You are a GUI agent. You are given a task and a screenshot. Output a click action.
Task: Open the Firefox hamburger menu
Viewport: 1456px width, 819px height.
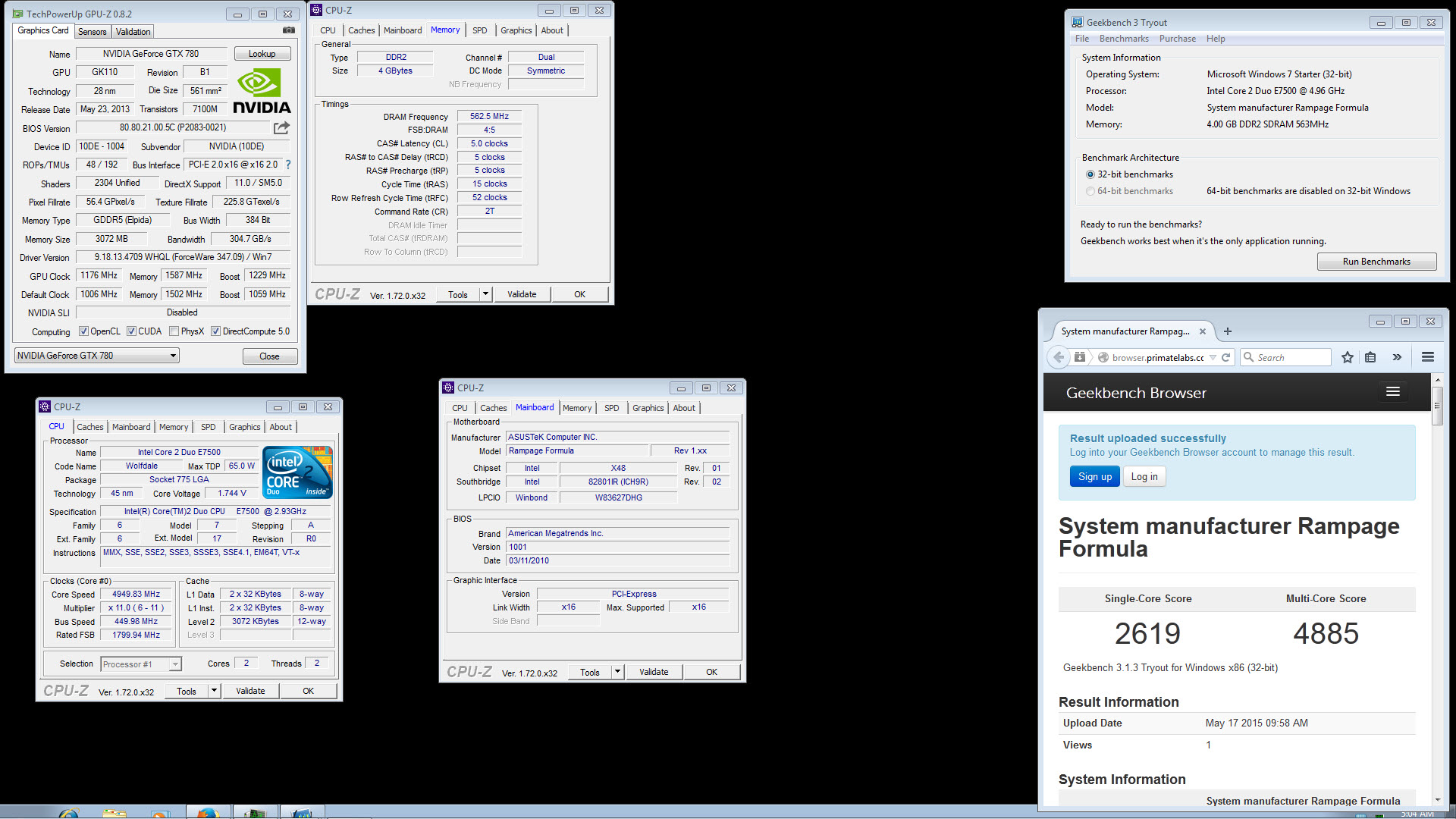[1428, 357]
